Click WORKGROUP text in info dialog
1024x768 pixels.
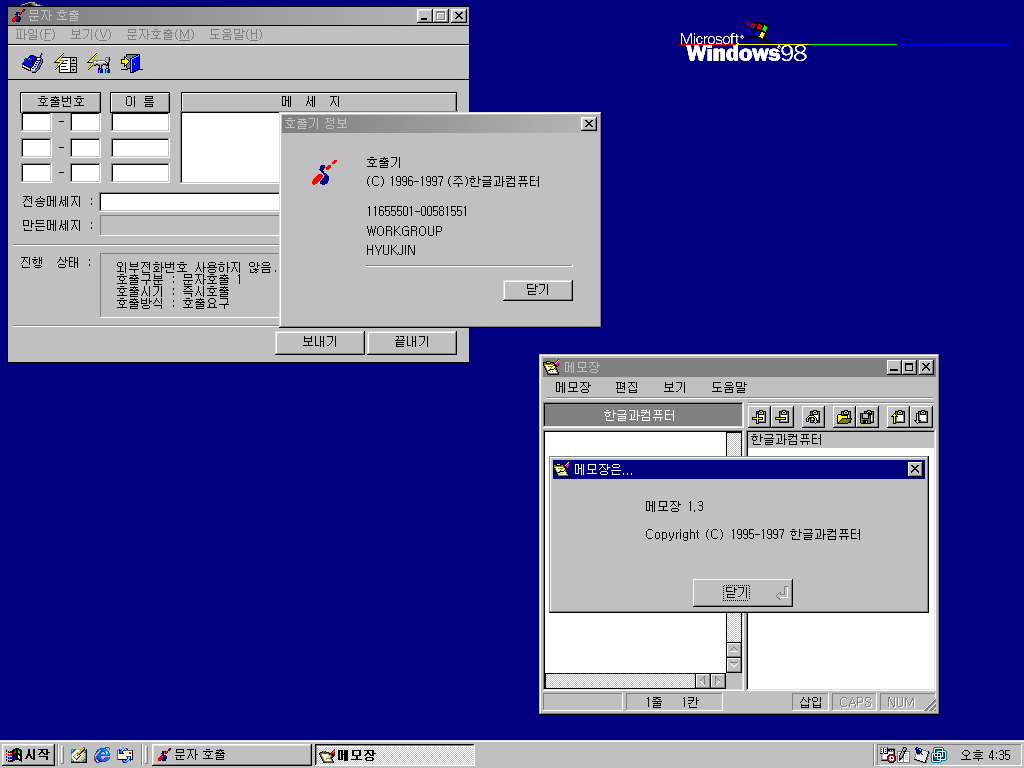point(404,231)
